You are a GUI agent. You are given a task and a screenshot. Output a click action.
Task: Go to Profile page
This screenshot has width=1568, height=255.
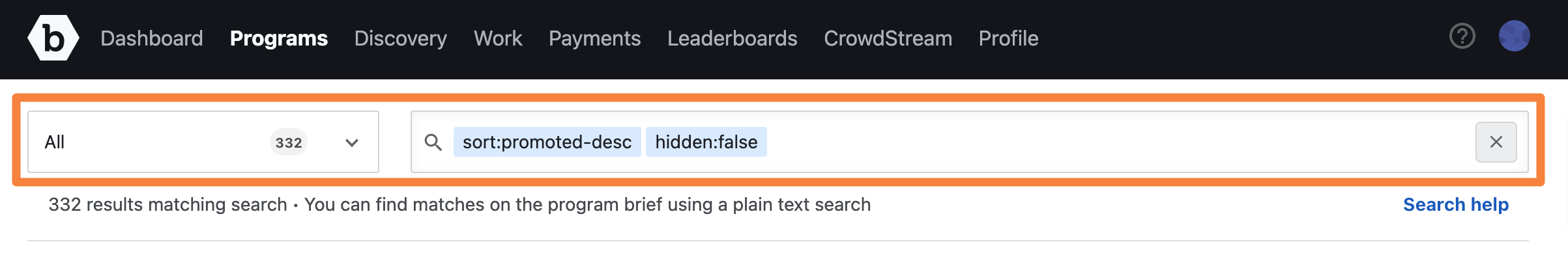click(x=1009, y=38)
